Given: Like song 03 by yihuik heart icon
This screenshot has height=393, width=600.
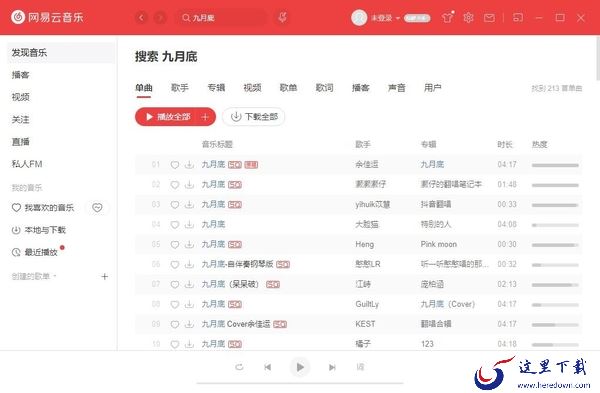Looking at the screenshot, I should [x=175, y=205].
